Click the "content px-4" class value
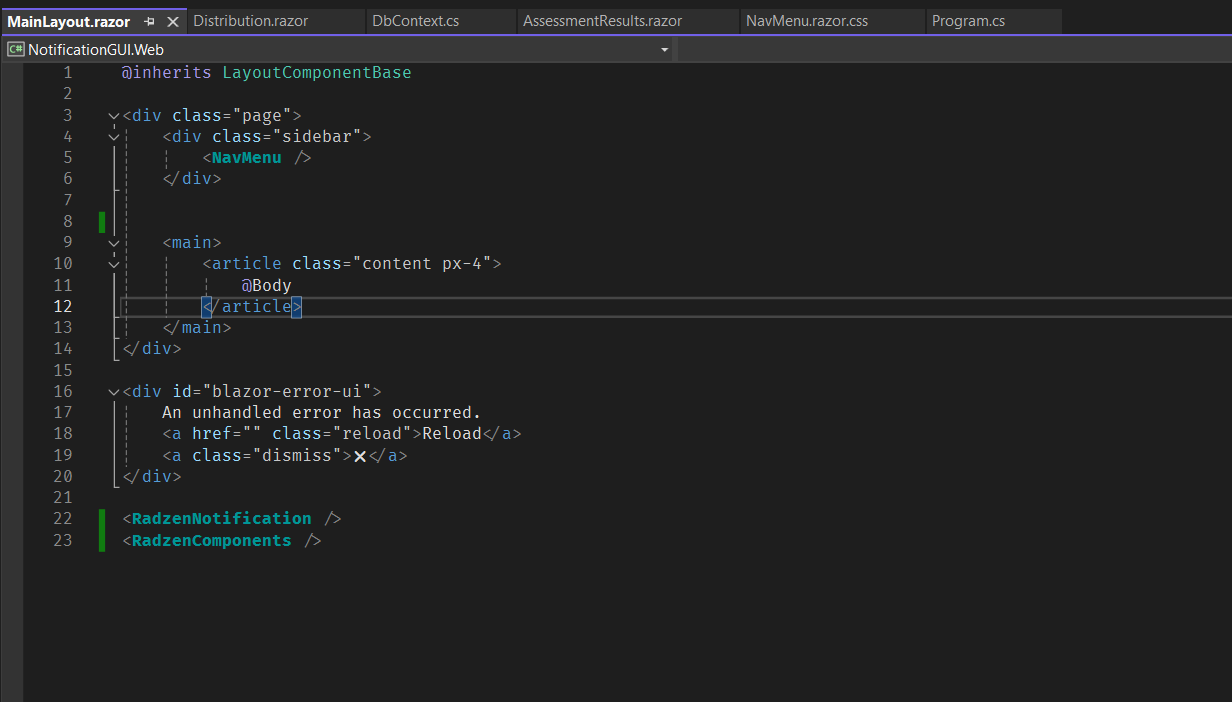 tap(421, 264)
